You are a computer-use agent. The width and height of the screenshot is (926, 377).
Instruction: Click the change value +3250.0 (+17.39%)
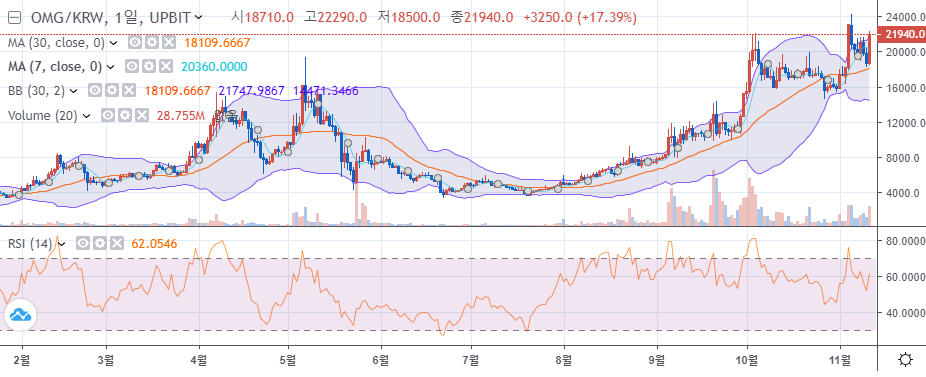coord(579,18)
